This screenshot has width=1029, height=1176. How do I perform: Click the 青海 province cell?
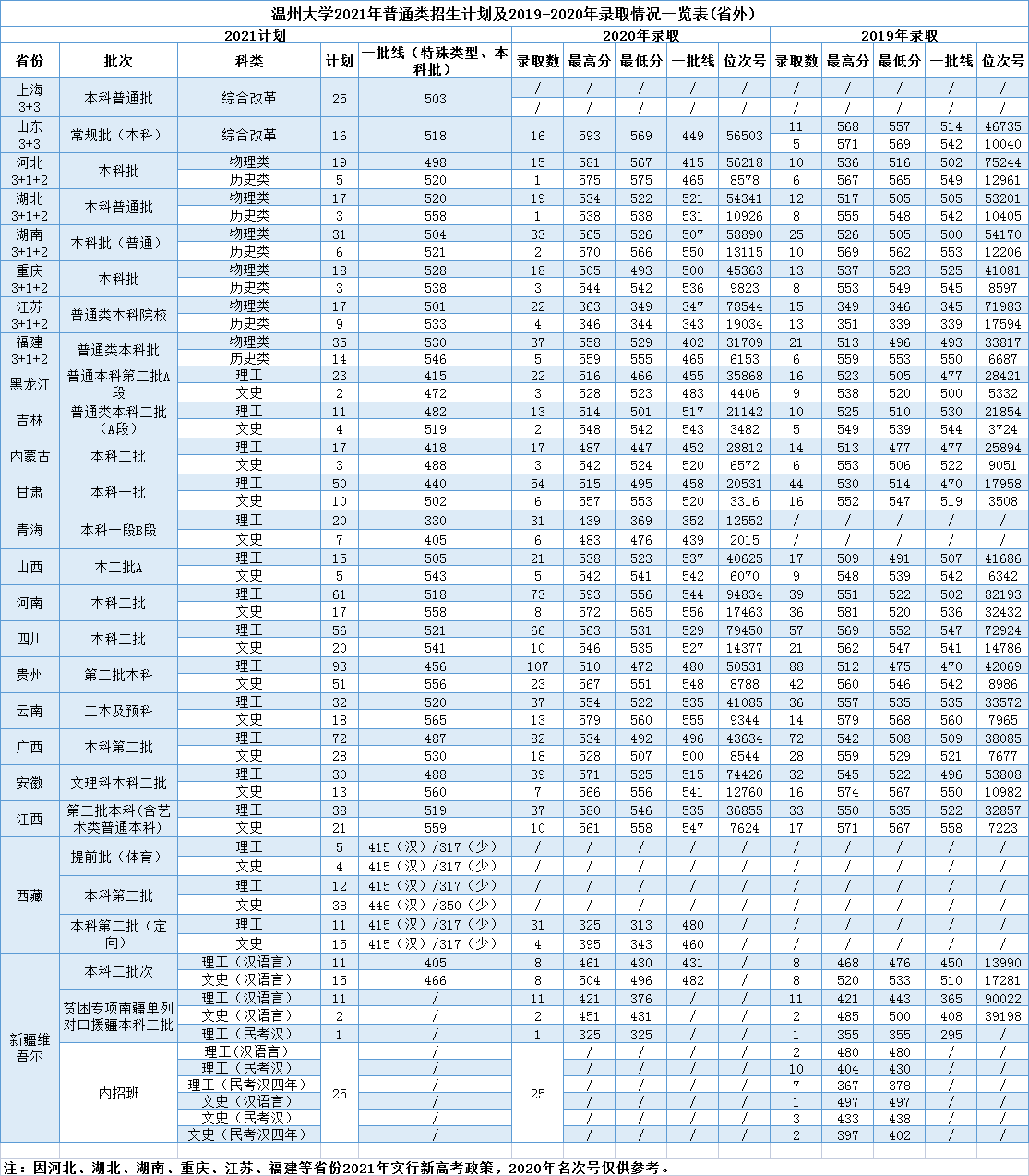pos(30,530)
